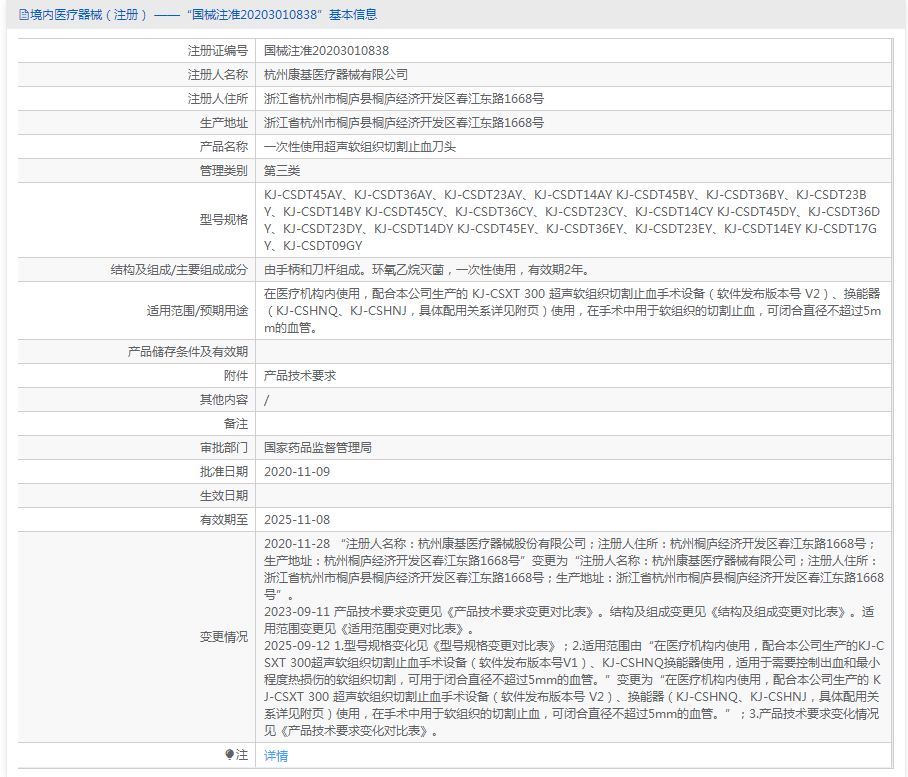Image resolution: width=908 pixels, height=777 pixels.
Task: Select text 由手柄和刀杆组成。环氧乙烷灭菌
Action: click(x=354, y=270)
